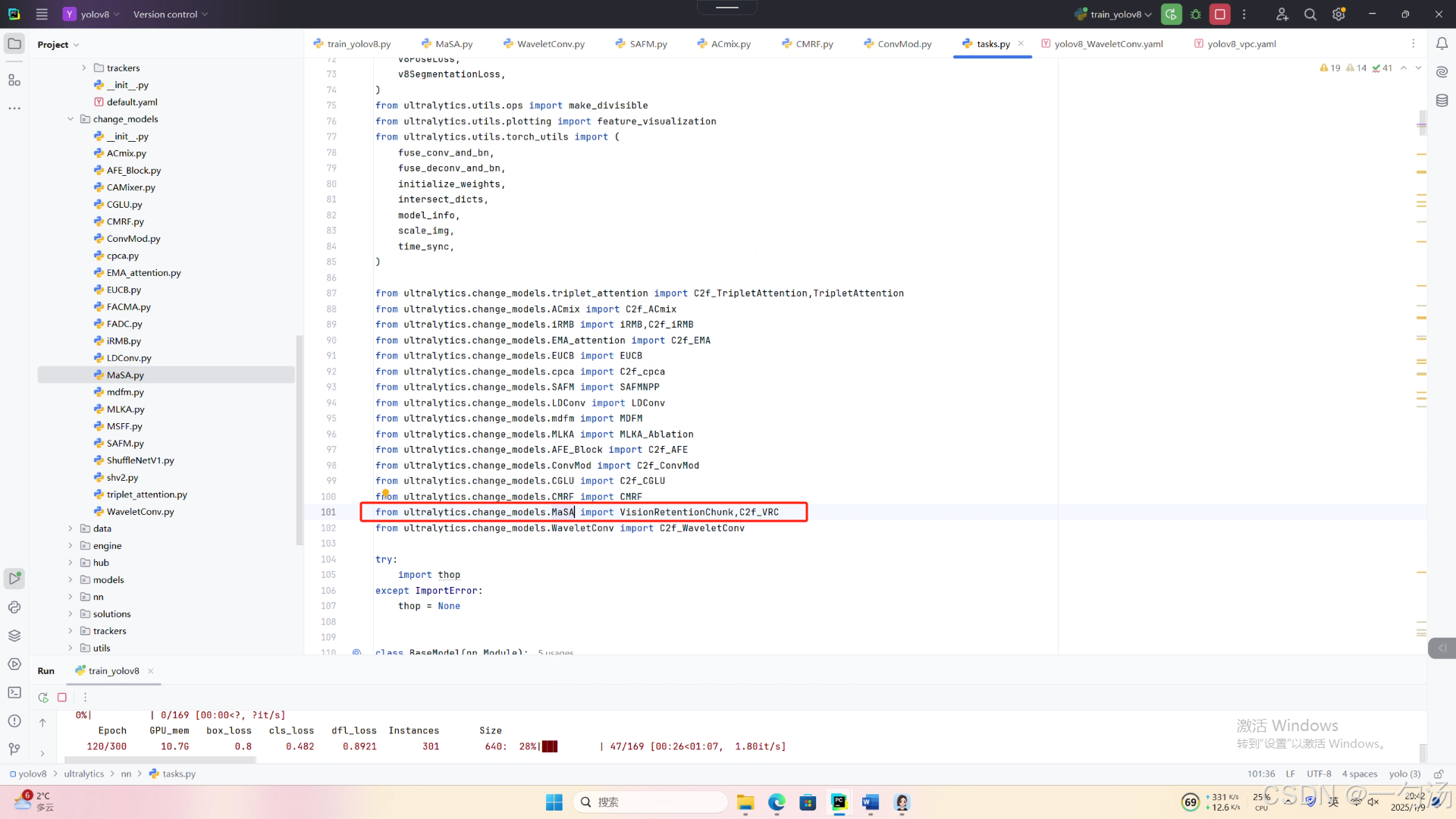1456x819 pixels.
Task: Toggle the main hamburger menu
Action: point(42,14)
